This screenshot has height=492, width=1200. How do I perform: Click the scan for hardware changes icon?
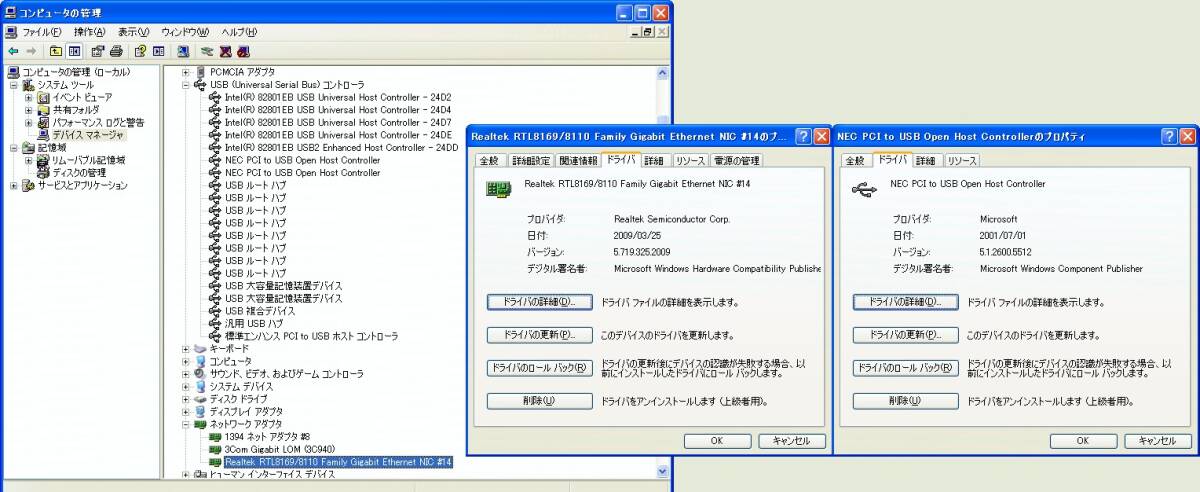point(184,51)
